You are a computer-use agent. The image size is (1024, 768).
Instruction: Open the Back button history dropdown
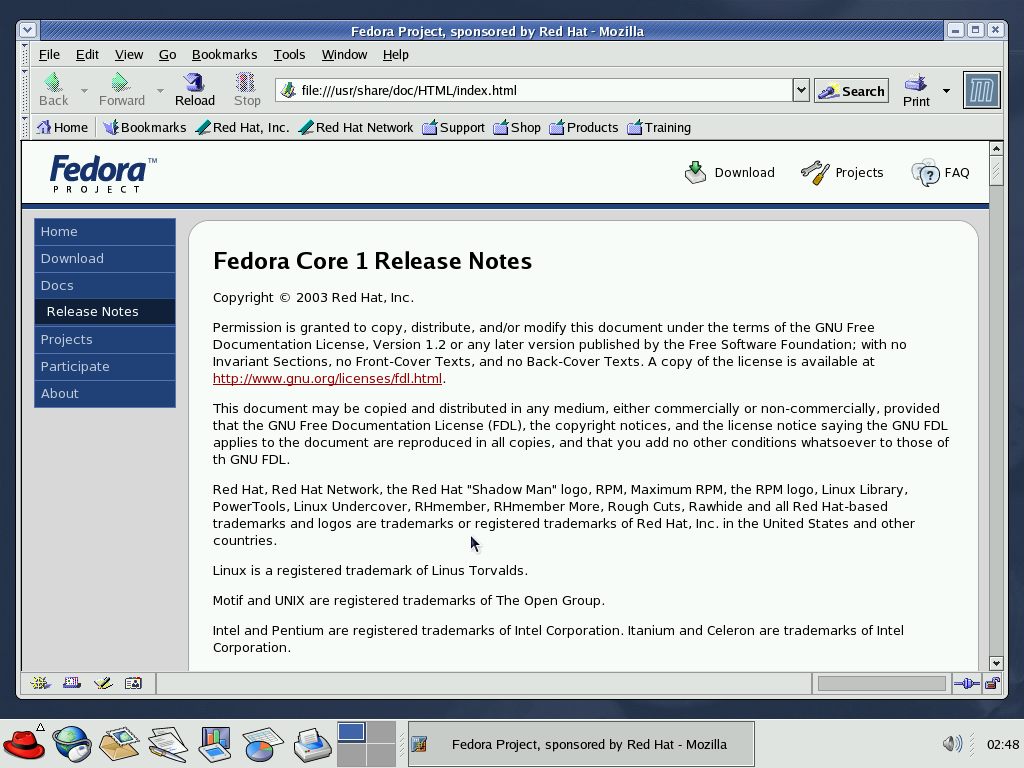click(84, 90)
